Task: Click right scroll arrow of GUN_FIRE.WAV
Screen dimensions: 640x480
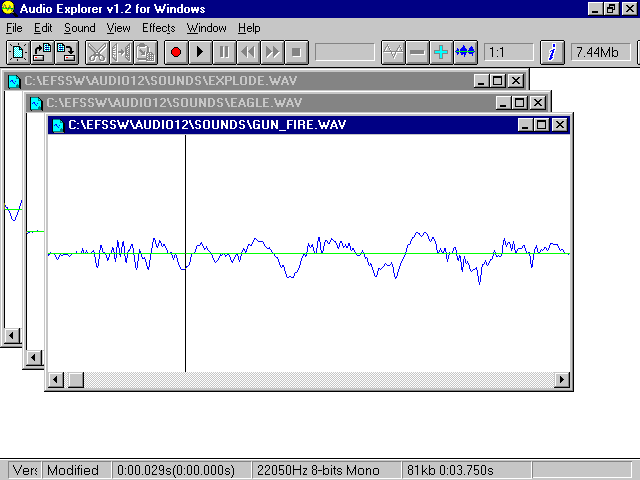Action: tap(562, 380)
